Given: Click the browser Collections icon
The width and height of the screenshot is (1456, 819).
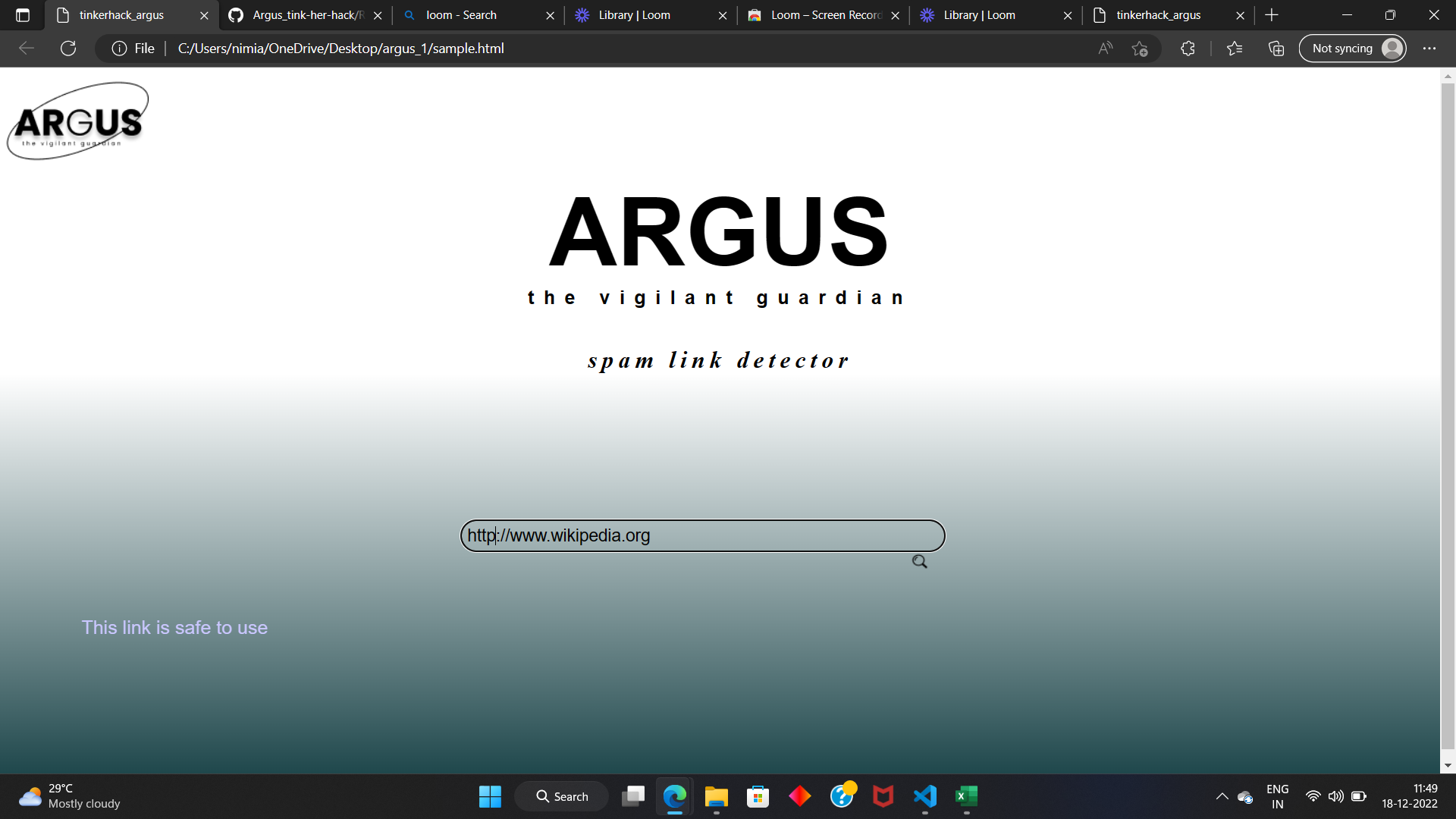Looking at the screenshot, I should pyautogui.click(x=1276, y=48).
